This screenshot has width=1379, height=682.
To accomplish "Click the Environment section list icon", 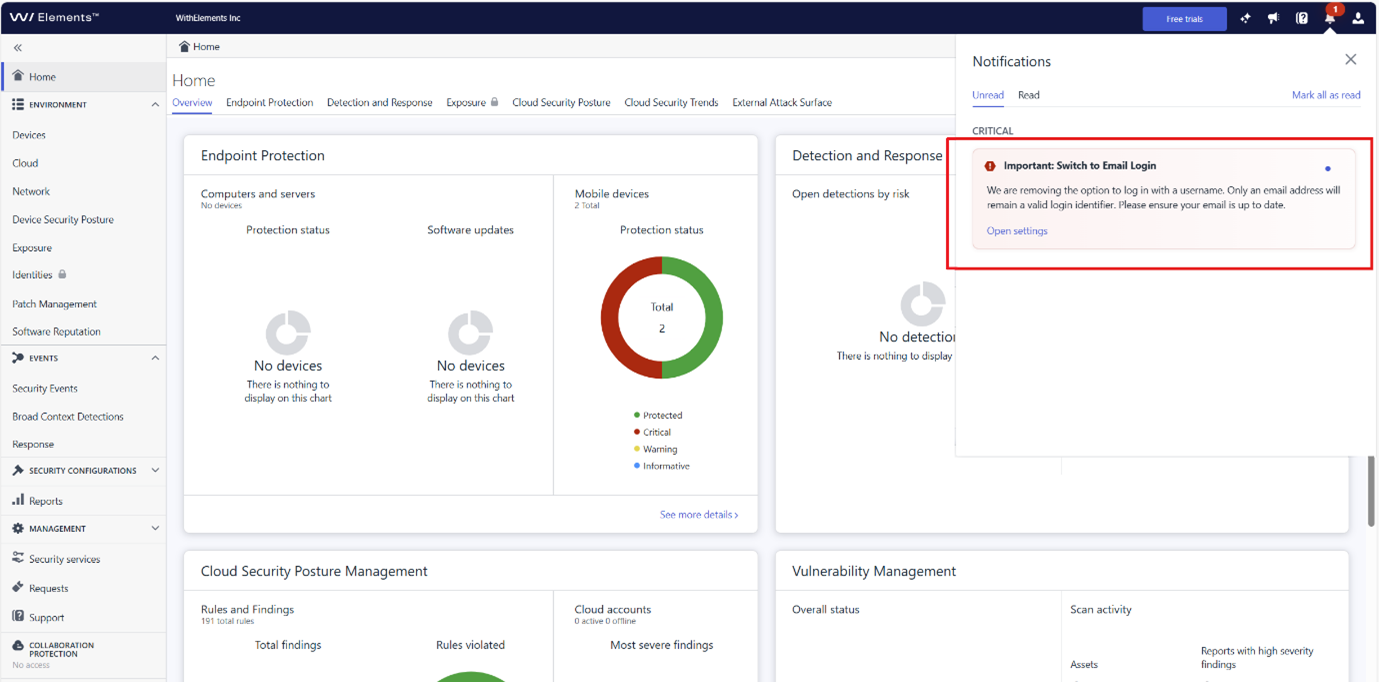I will tap(18, 104).
